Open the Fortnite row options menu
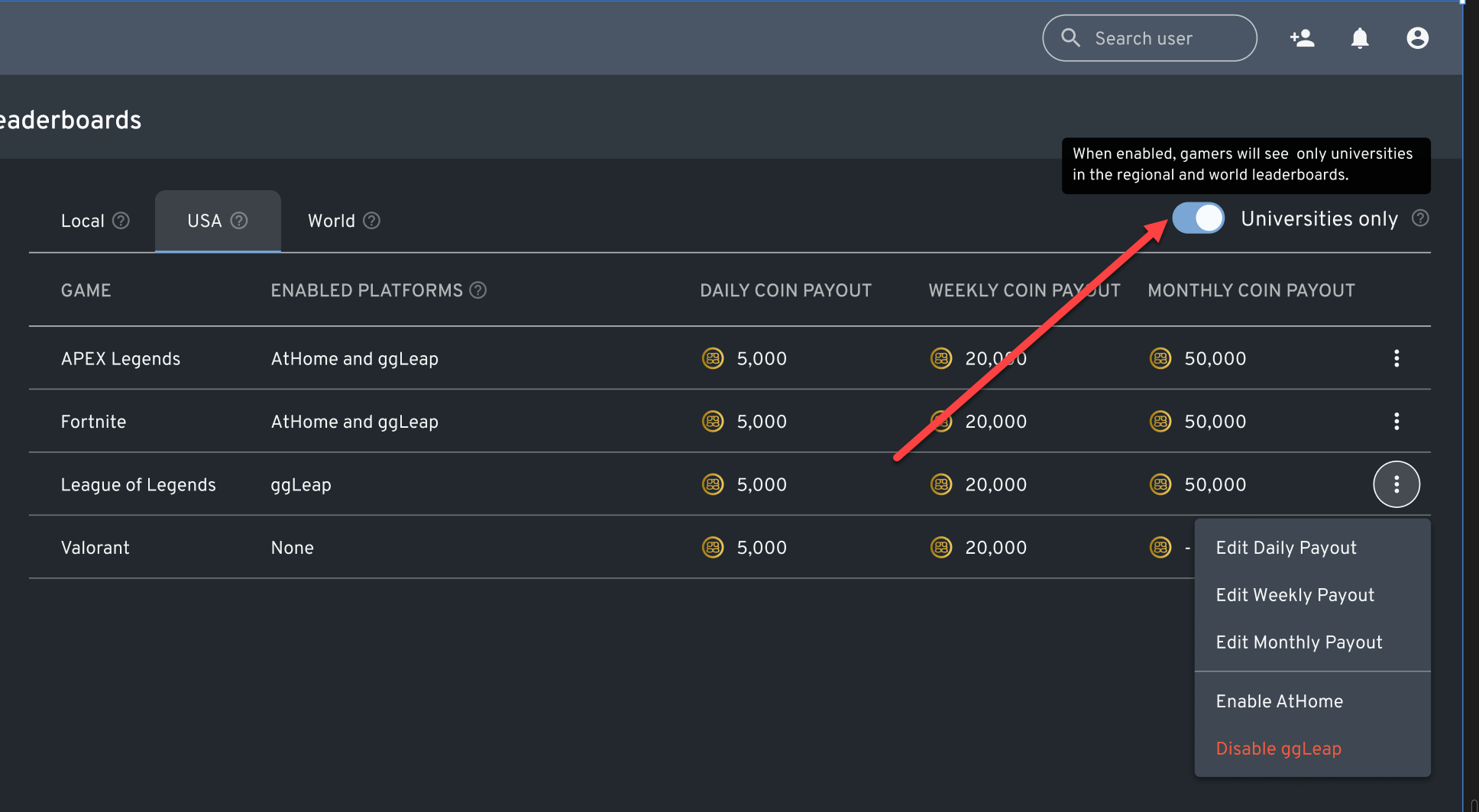This screenshot has height=812, width=1479. pos(1396,422)
